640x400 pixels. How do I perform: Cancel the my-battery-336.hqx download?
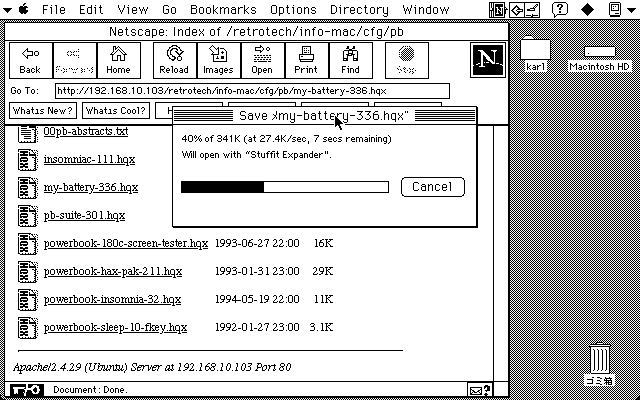(433, 187)
